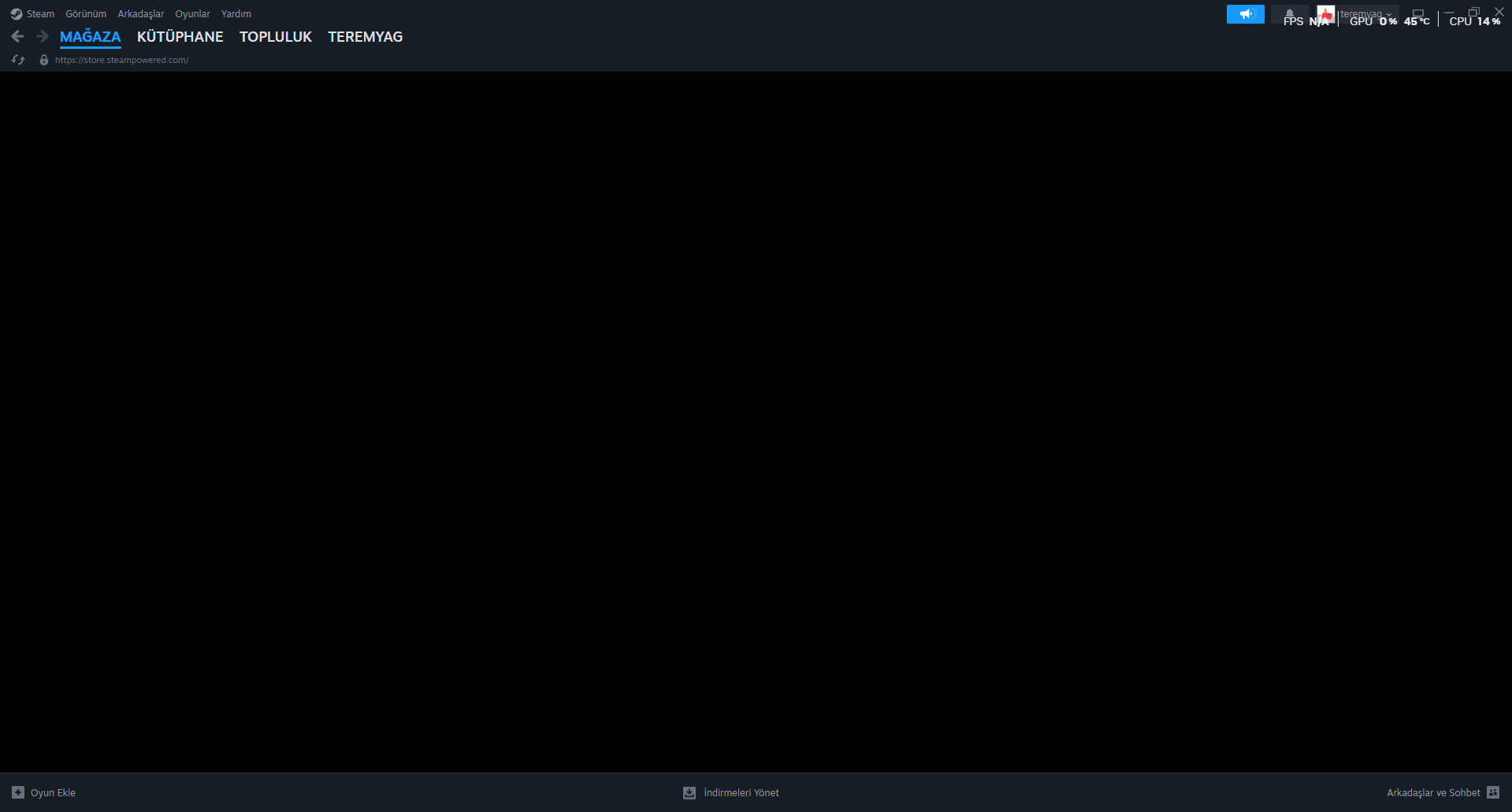Screen dimensions: 1512x812
Task: Switch to the KÜTÜPHANE tab
Action: [180, 37]
